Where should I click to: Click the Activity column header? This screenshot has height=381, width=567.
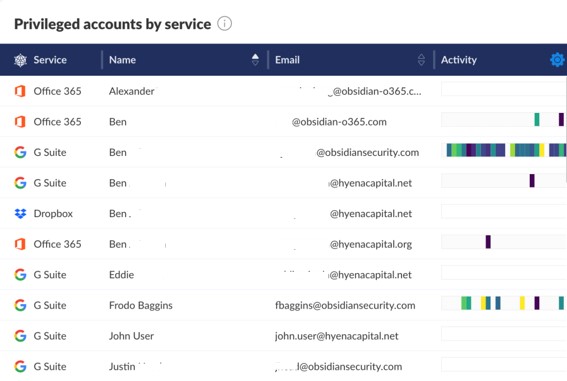point(459,60)
